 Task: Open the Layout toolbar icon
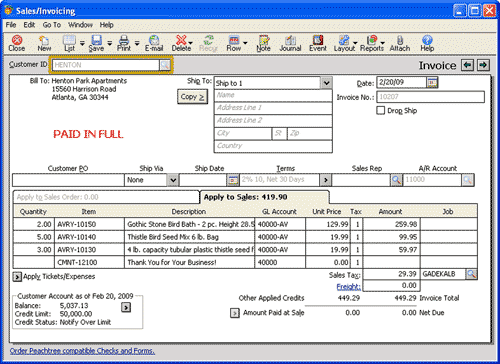344,43
